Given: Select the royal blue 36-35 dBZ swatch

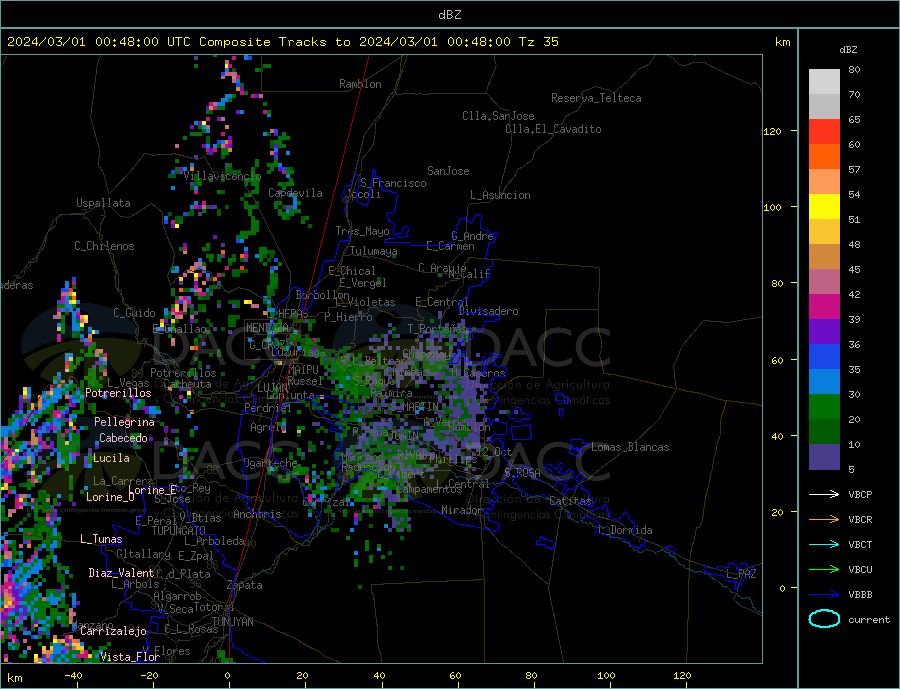Looking at the screenshot, I should pyautogui.click(x=824, y=357).
